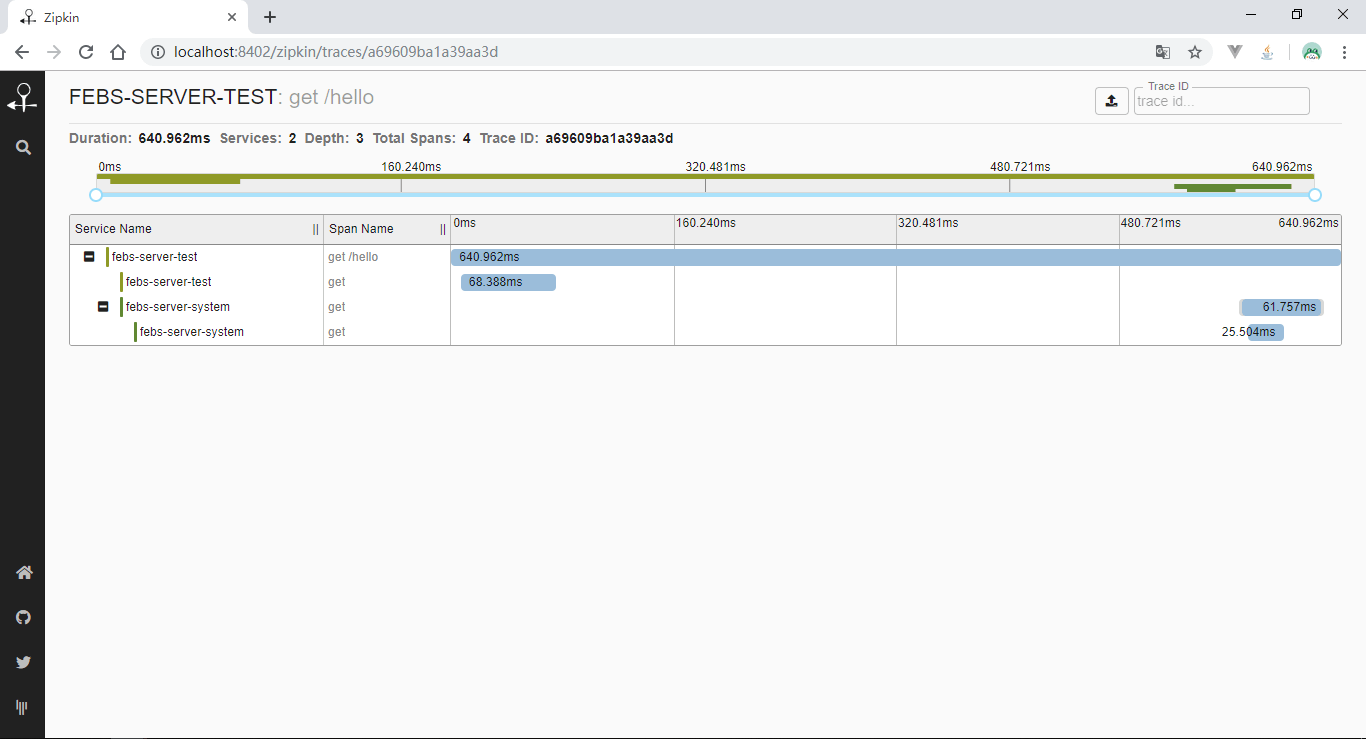Open a new browser tab
Screen dimensions: 1366x739
[270, 17]
